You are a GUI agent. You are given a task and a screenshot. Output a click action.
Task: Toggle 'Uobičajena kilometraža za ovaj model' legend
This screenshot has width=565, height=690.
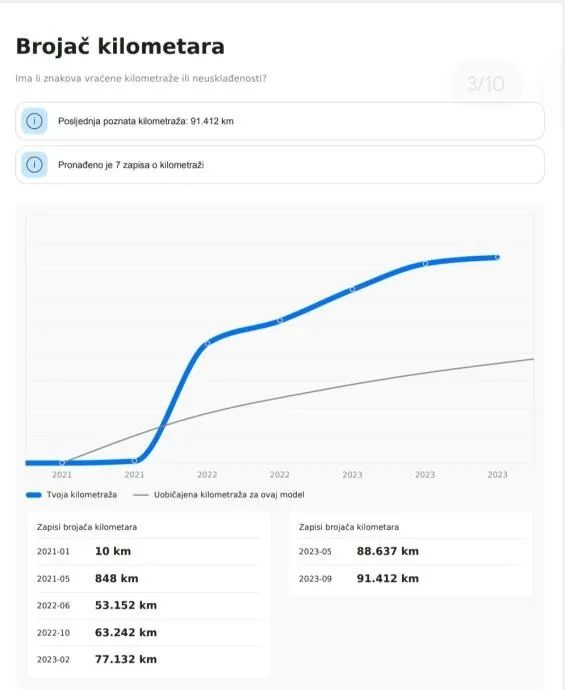pos(219,495)
